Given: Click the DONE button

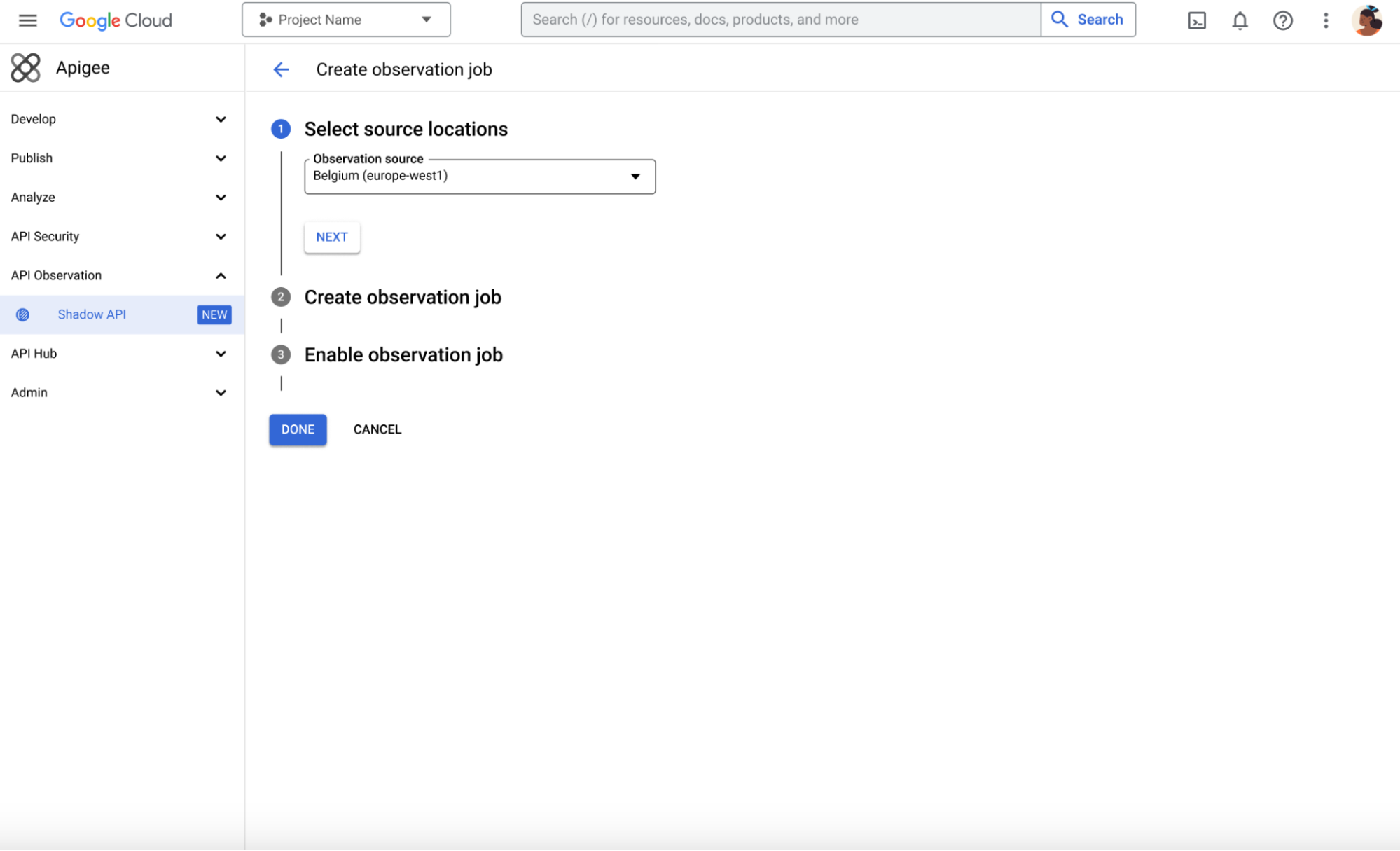Looking at the screenshot, I should 297,429.
